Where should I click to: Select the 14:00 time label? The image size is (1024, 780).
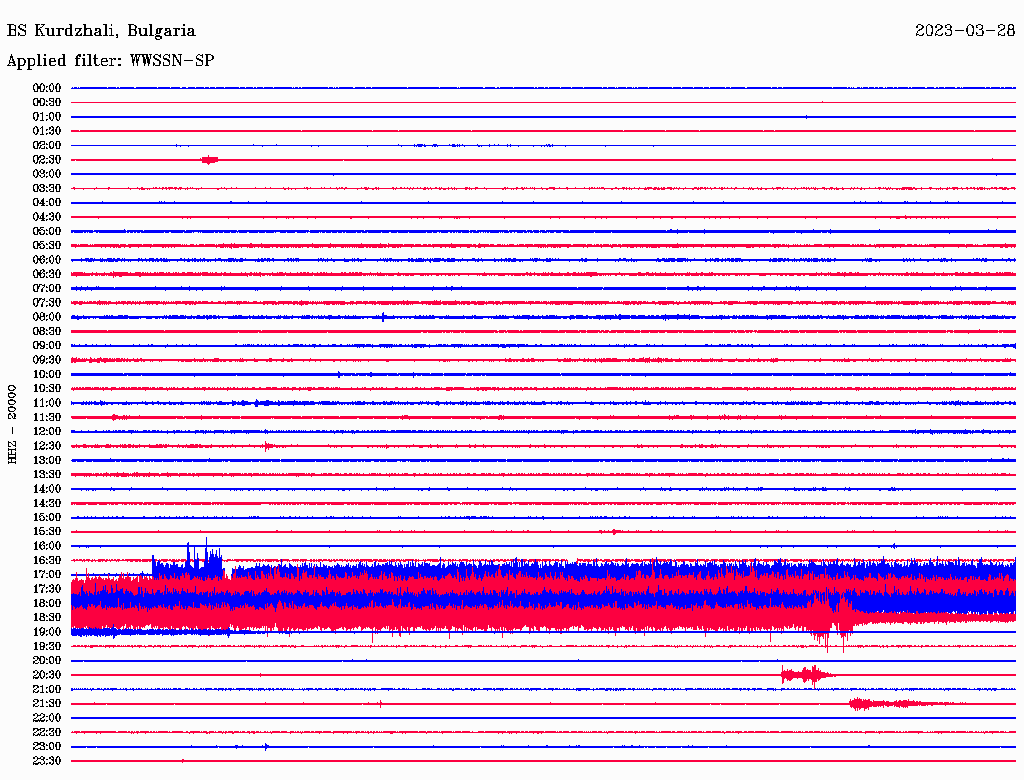coord(47,489)
